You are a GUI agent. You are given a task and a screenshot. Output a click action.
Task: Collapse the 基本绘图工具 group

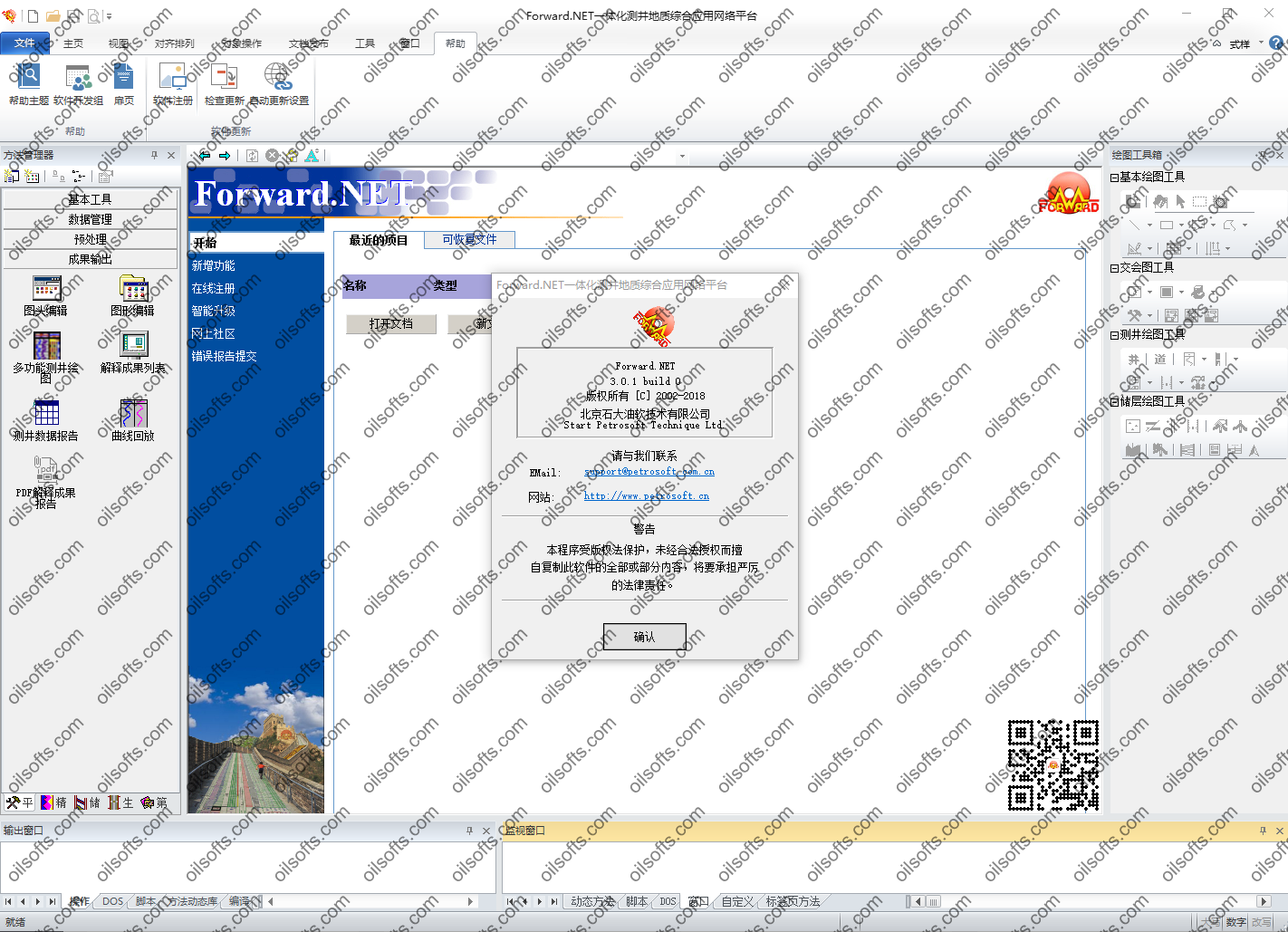point(1115,178)
